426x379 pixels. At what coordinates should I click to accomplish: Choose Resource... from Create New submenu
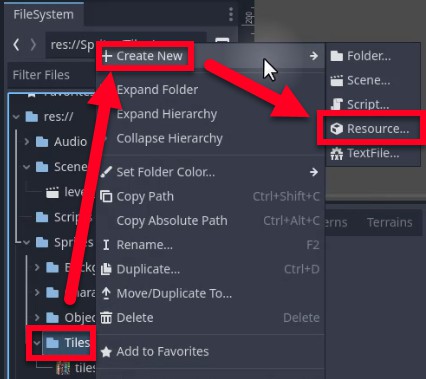[x=373, y=129]
